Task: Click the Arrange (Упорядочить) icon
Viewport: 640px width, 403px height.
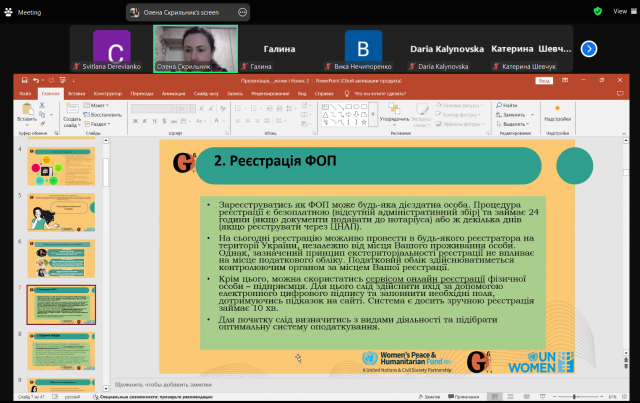Action: pyautogui.click(x=388, y=112)
